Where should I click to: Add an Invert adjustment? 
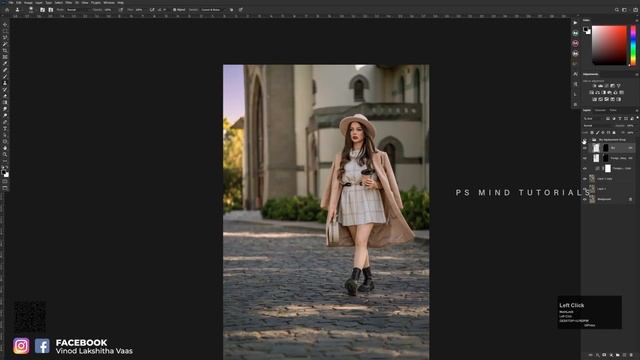tap(594, 99)
